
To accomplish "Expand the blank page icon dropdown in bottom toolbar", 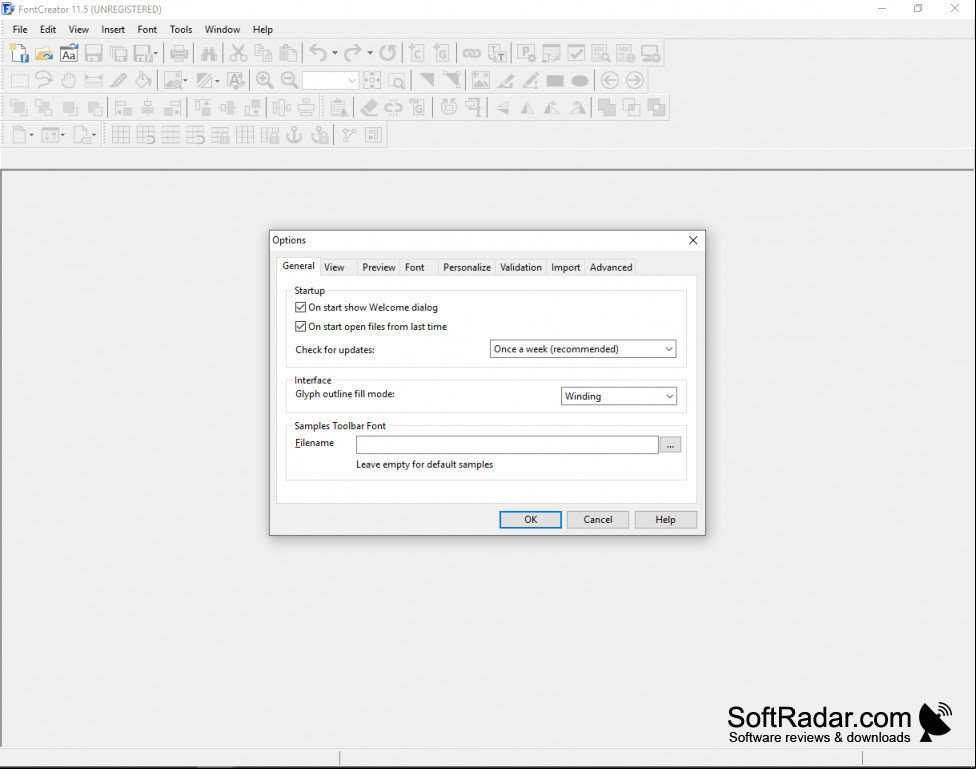I will pos(32,134).
